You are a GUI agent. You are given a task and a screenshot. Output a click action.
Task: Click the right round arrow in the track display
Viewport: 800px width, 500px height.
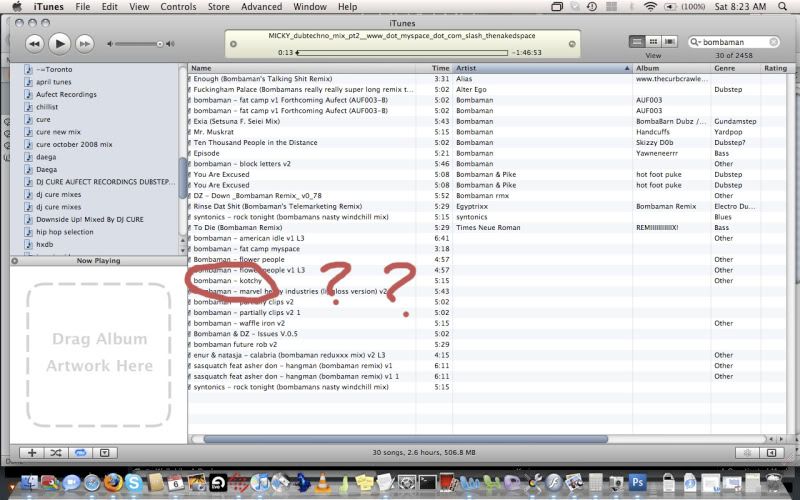pos(572,44)
